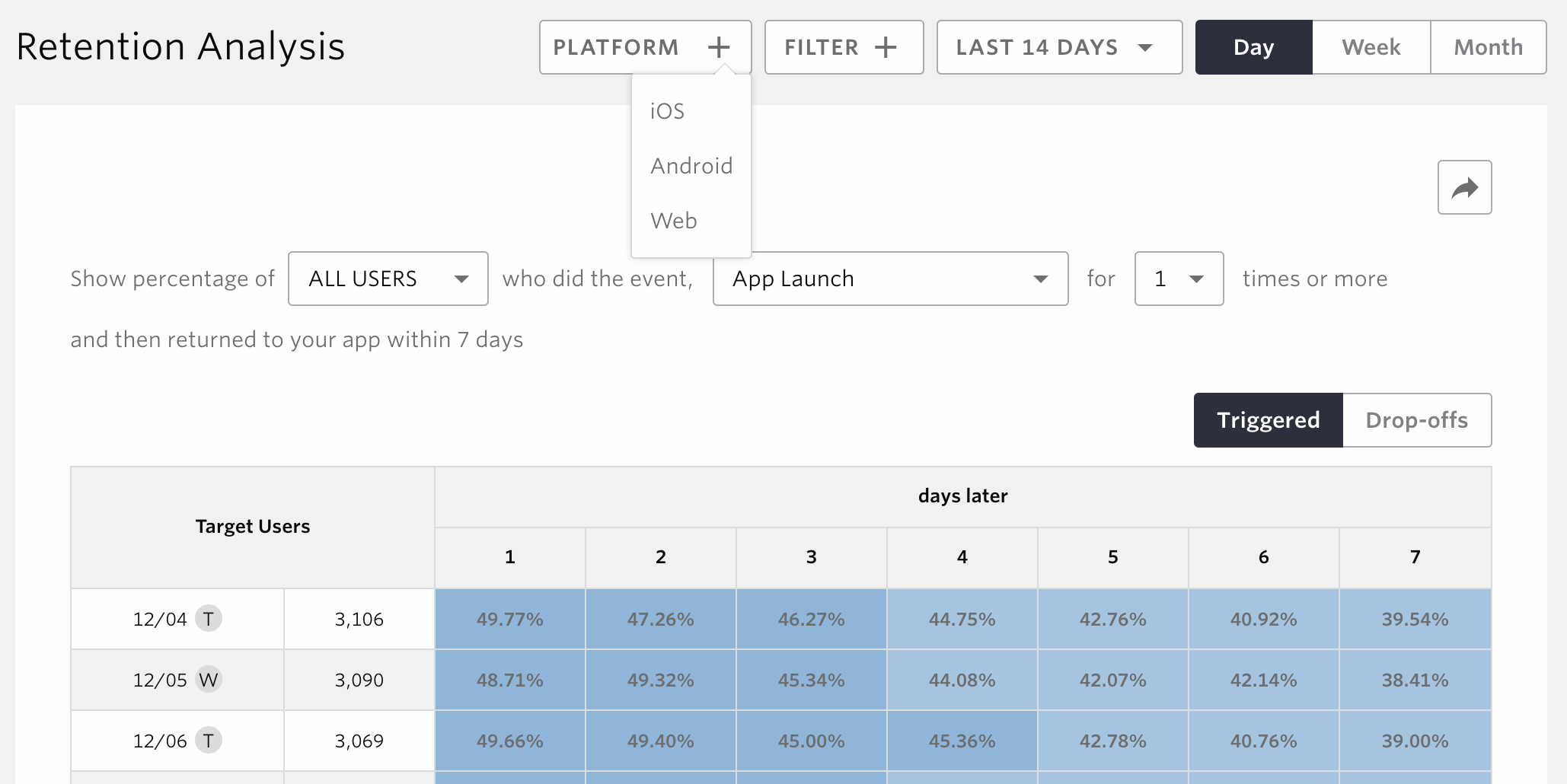Click the plus icon on FILTER
The width and height of the screenshot is (1567, 784).
click(886, 47)
